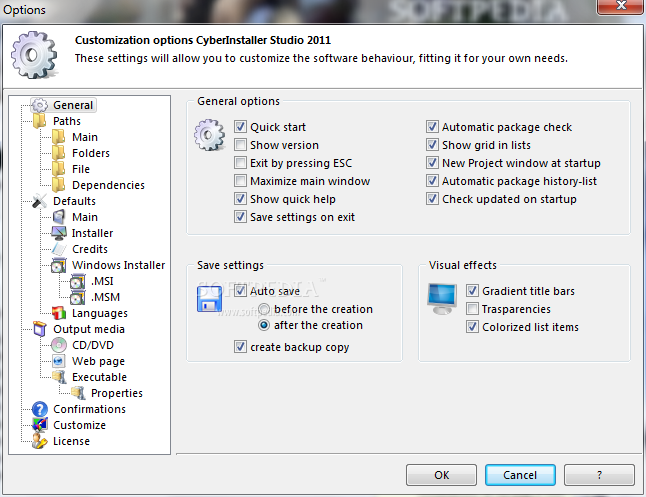Click the Cancel button

pyautogui.click(x=519, y=475)
